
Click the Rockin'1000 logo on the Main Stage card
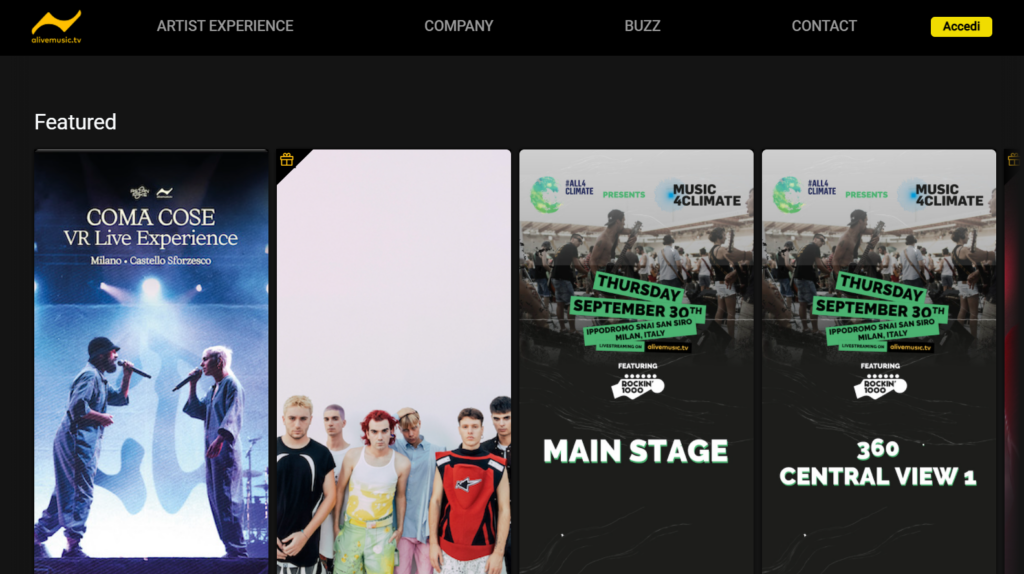pyautogui.click(x=637, y=385)
